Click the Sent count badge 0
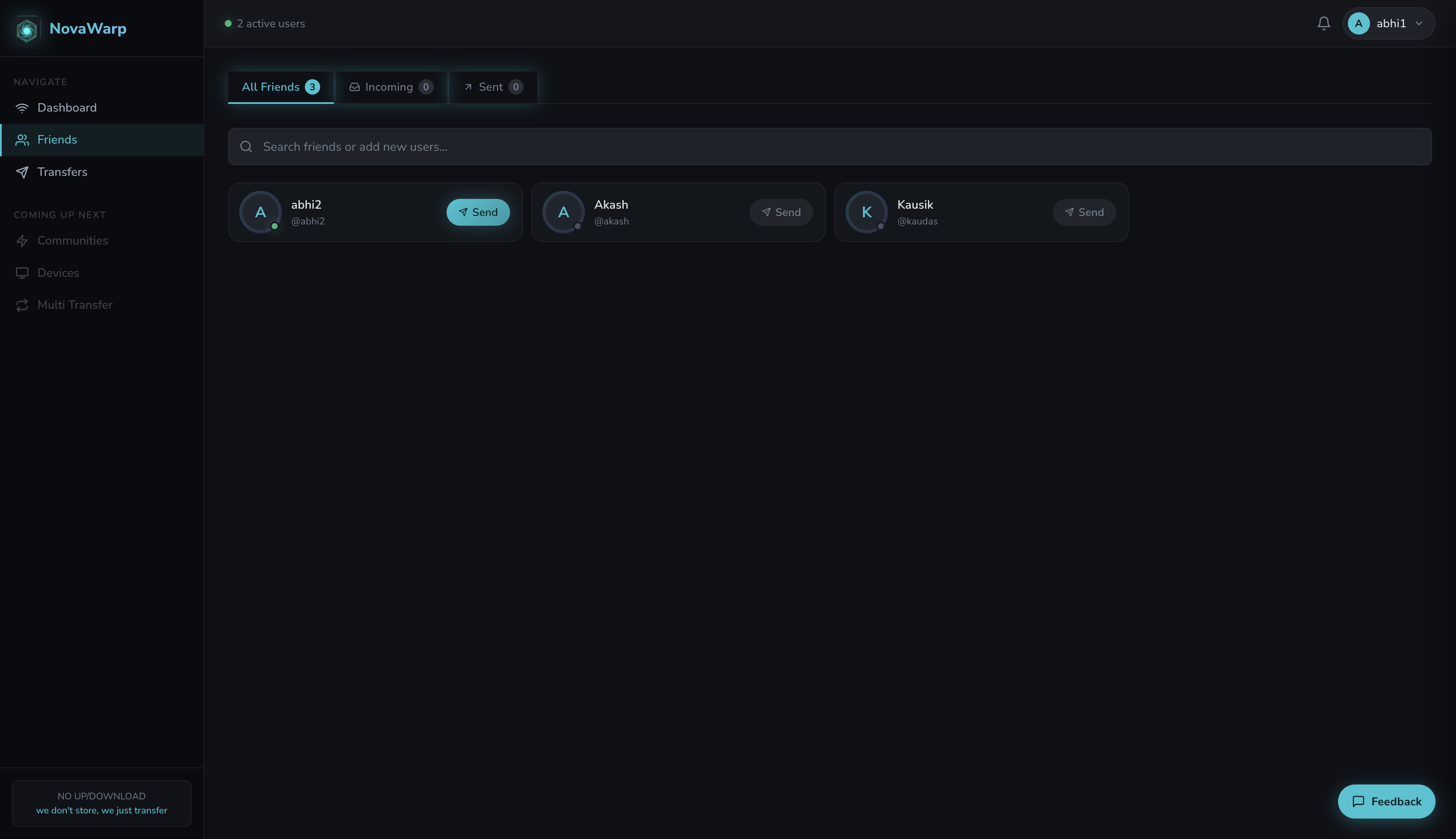 pos(516,87)
